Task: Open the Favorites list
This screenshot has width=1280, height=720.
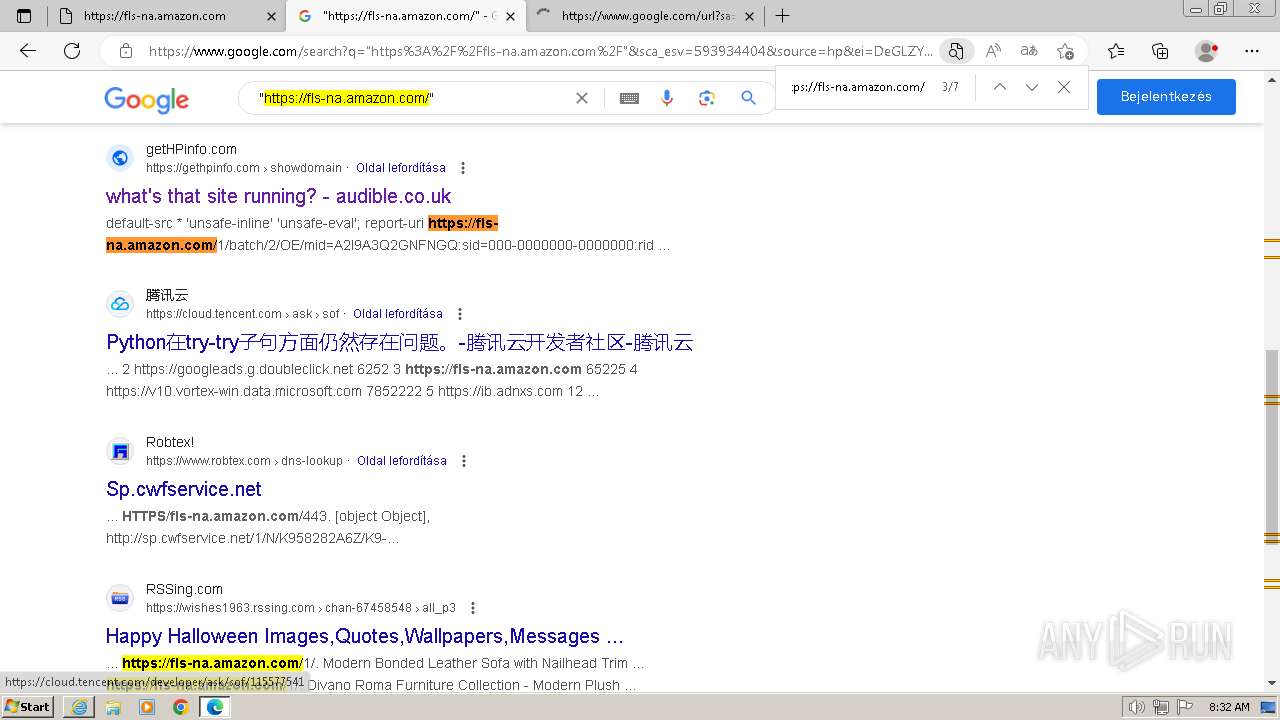Action: pyautogui.click(x=1116, y=51)
